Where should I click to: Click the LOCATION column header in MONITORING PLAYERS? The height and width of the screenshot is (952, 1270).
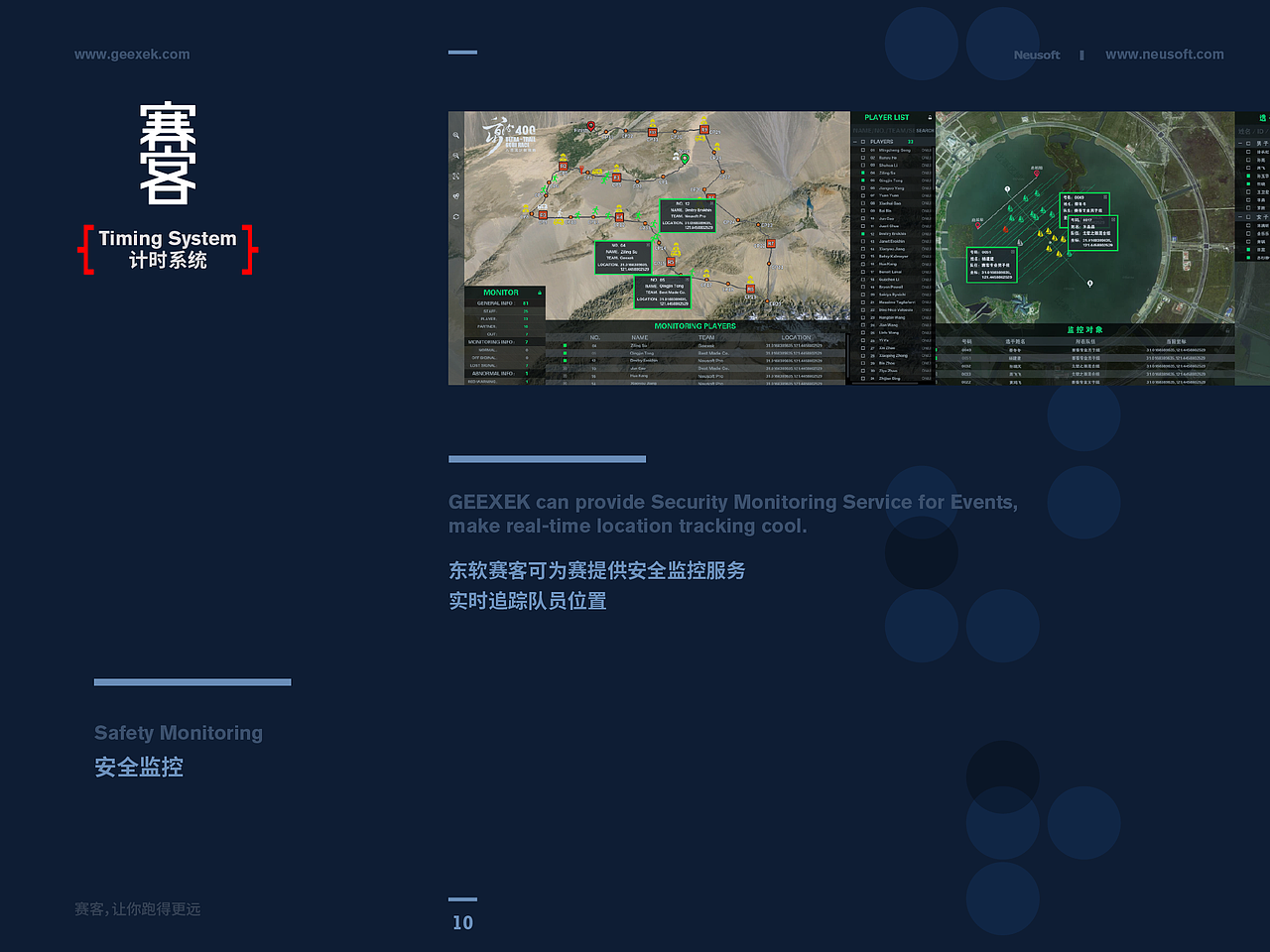click(796, 337)
